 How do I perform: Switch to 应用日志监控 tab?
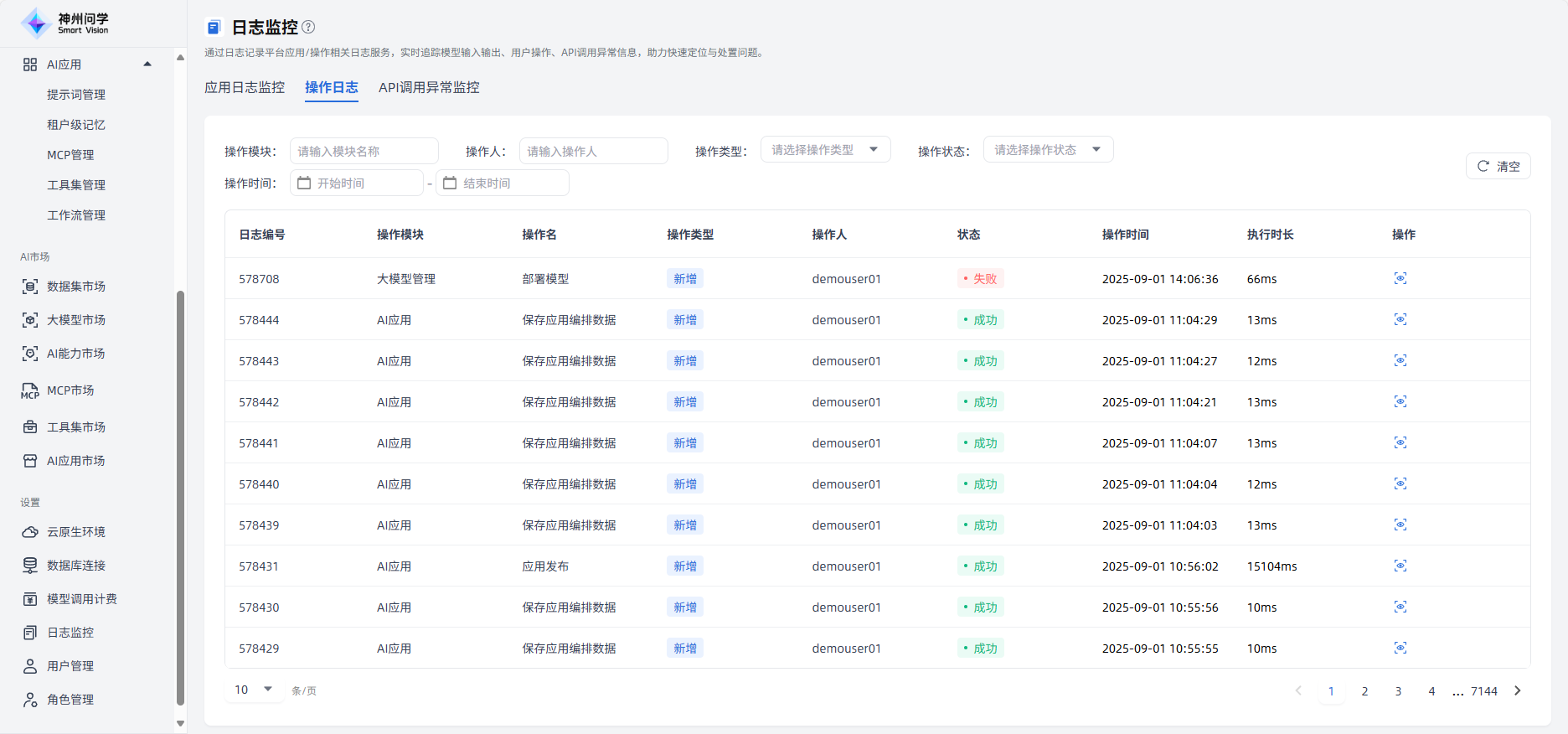[x=245, y=87]
